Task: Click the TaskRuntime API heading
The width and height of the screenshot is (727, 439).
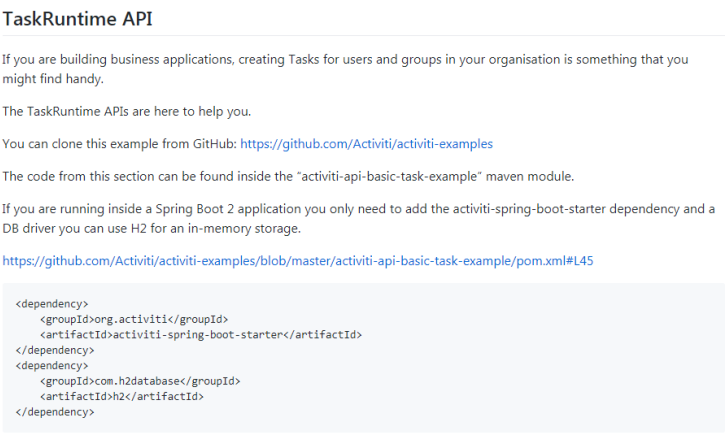Action: click(x=77, y=19)
